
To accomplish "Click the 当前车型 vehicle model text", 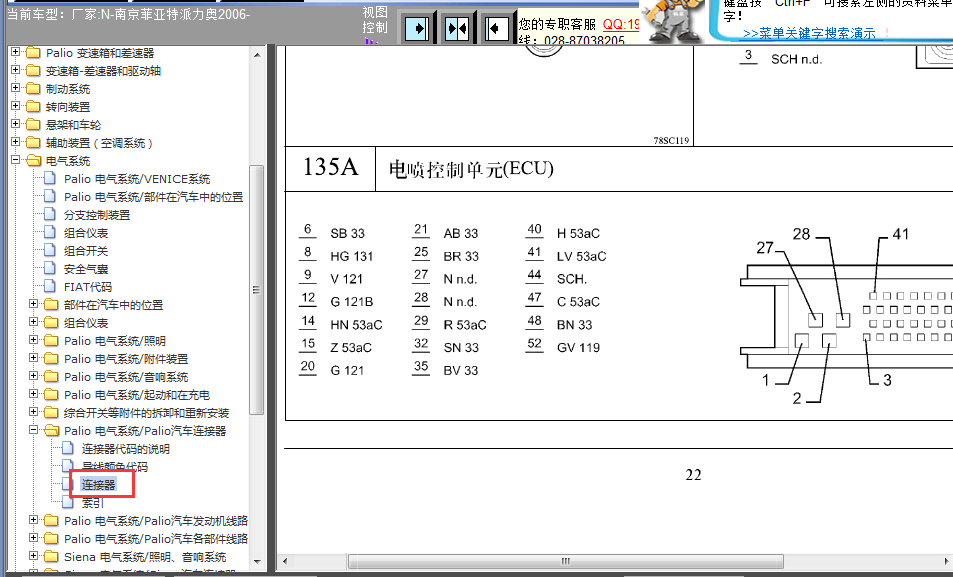I will [x=128, y=14].
